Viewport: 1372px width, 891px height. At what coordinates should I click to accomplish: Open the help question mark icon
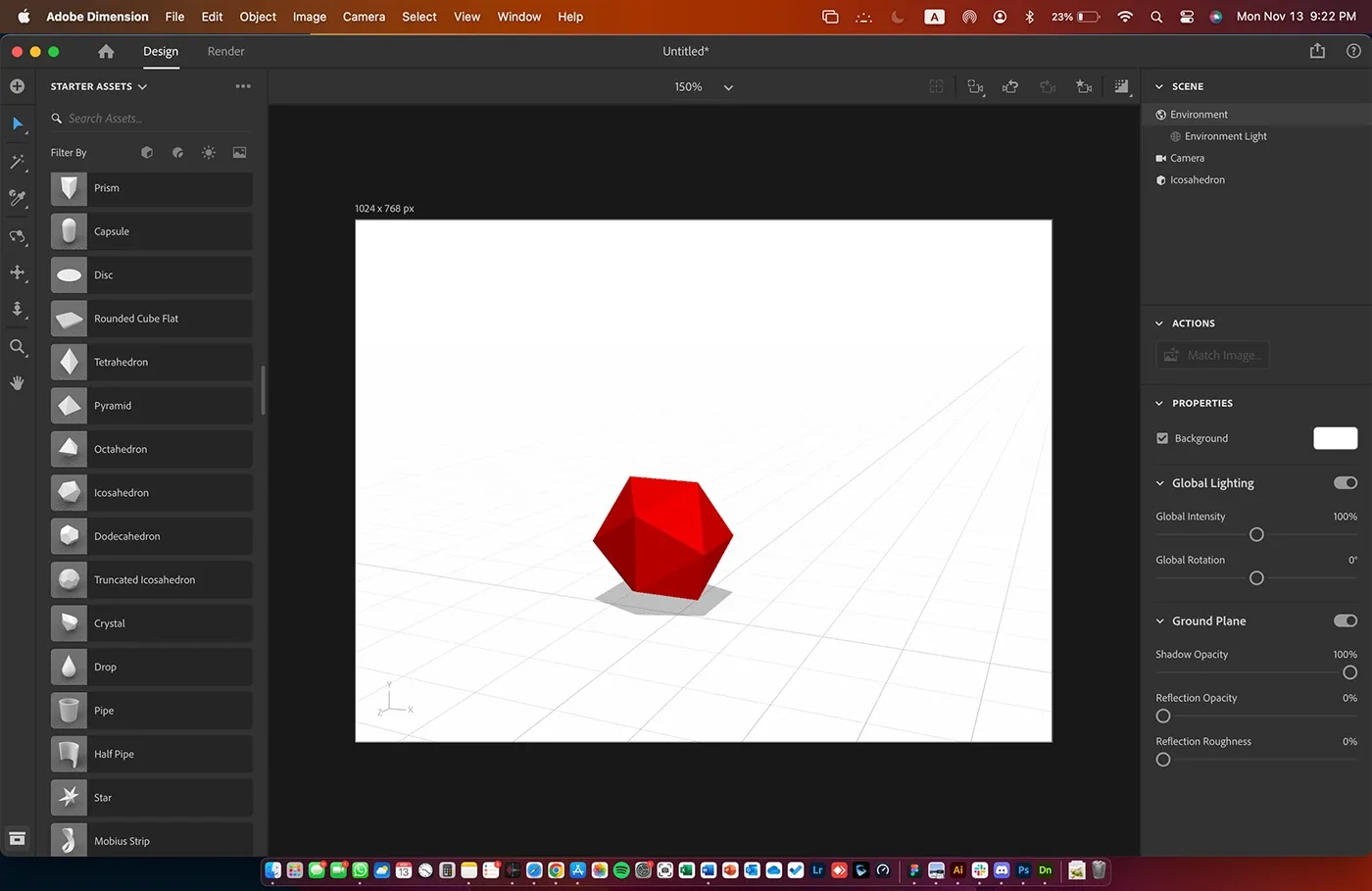(x=1353, y=51)
